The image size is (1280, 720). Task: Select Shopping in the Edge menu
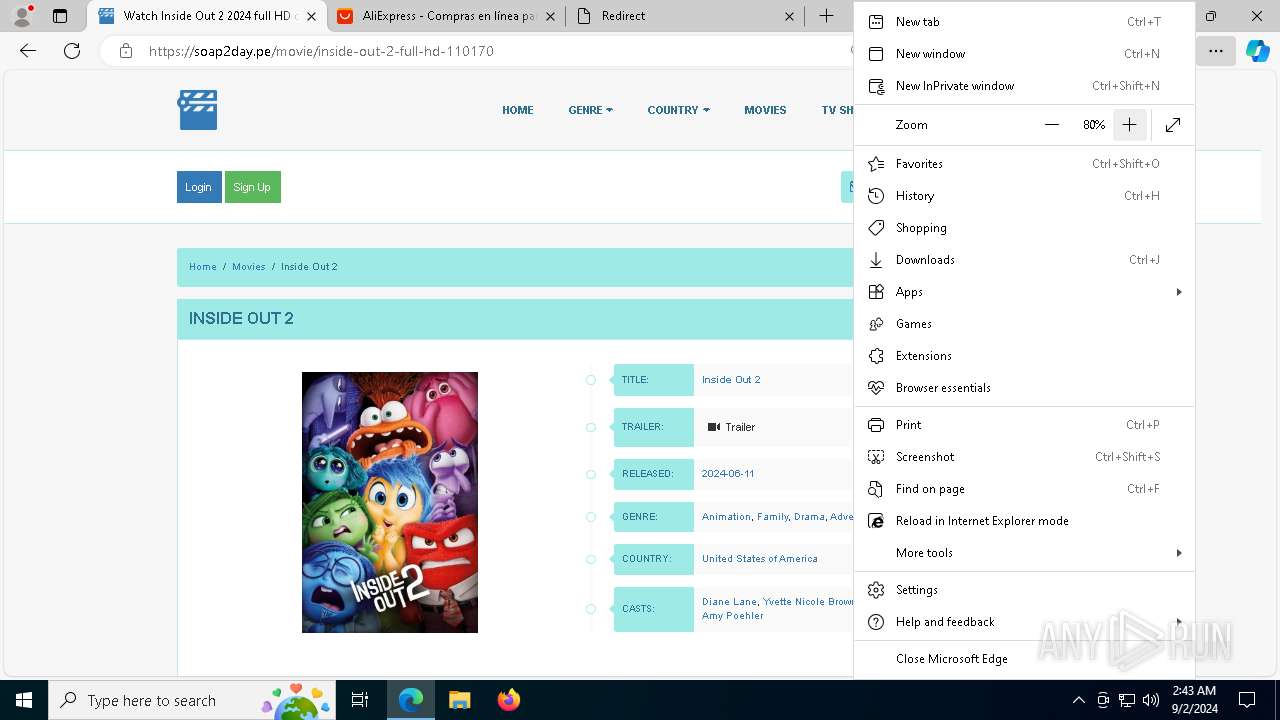coord(1024,228)
